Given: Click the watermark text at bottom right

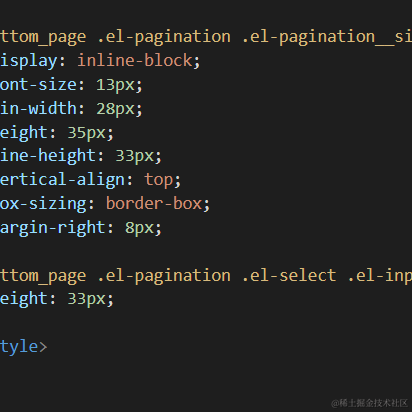Looking at the screenshot, I should [369, 403].
